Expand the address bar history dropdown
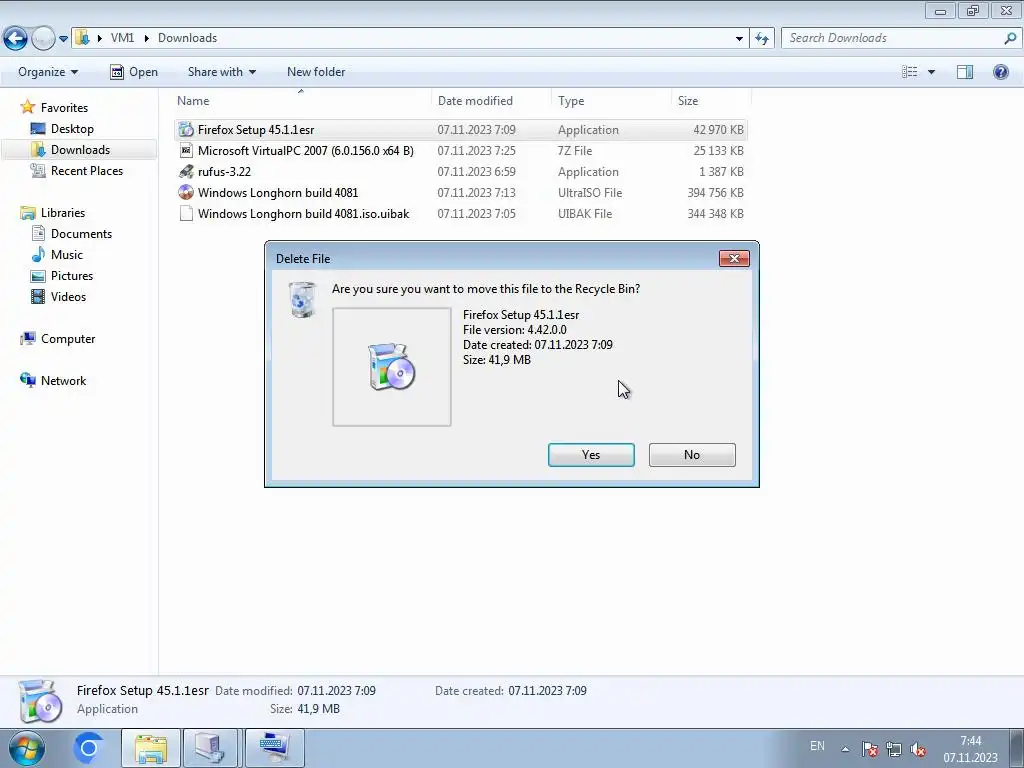This screenshot has width=1024, height=768. [x=739, y=39]
